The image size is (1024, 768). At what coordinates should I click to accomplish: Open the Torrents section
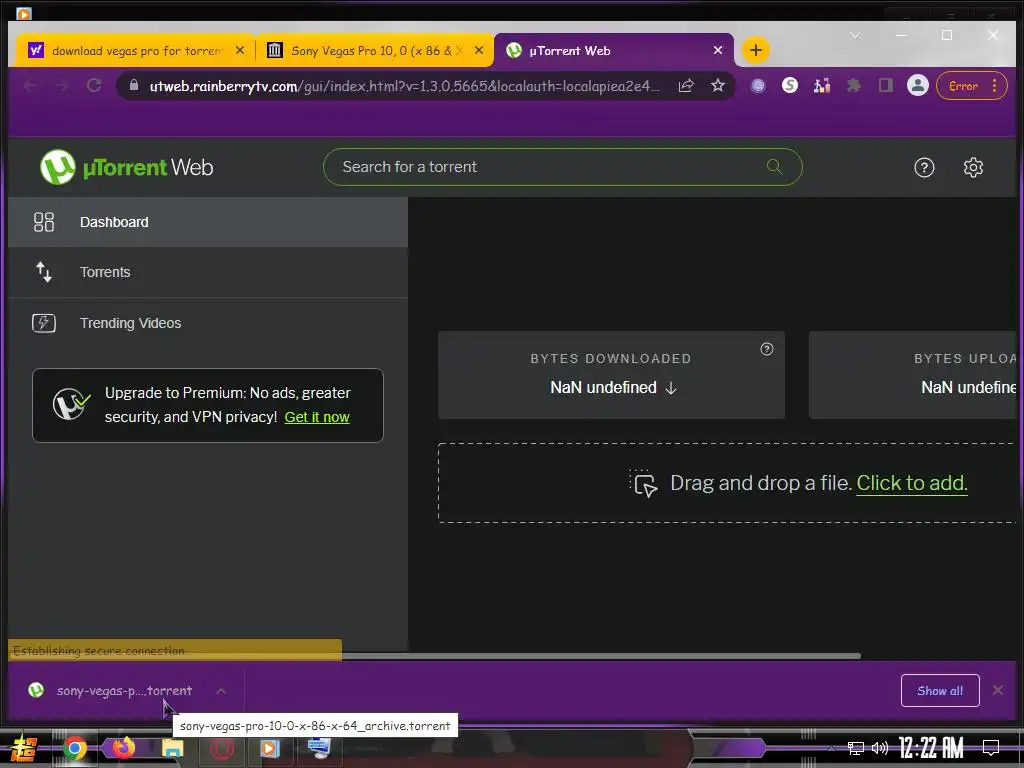pos(208,272)
